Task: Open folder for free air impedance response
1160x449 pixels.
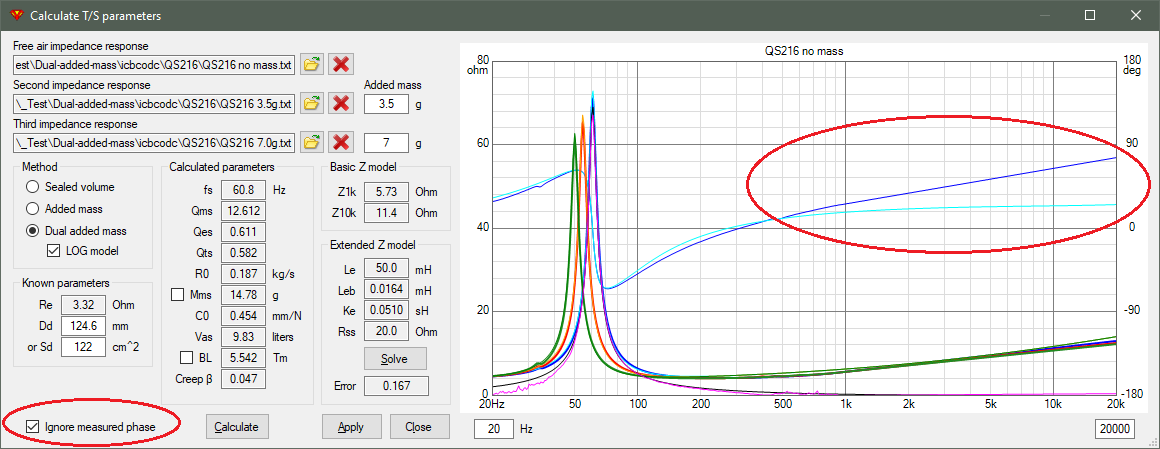Action: [311, 64]
